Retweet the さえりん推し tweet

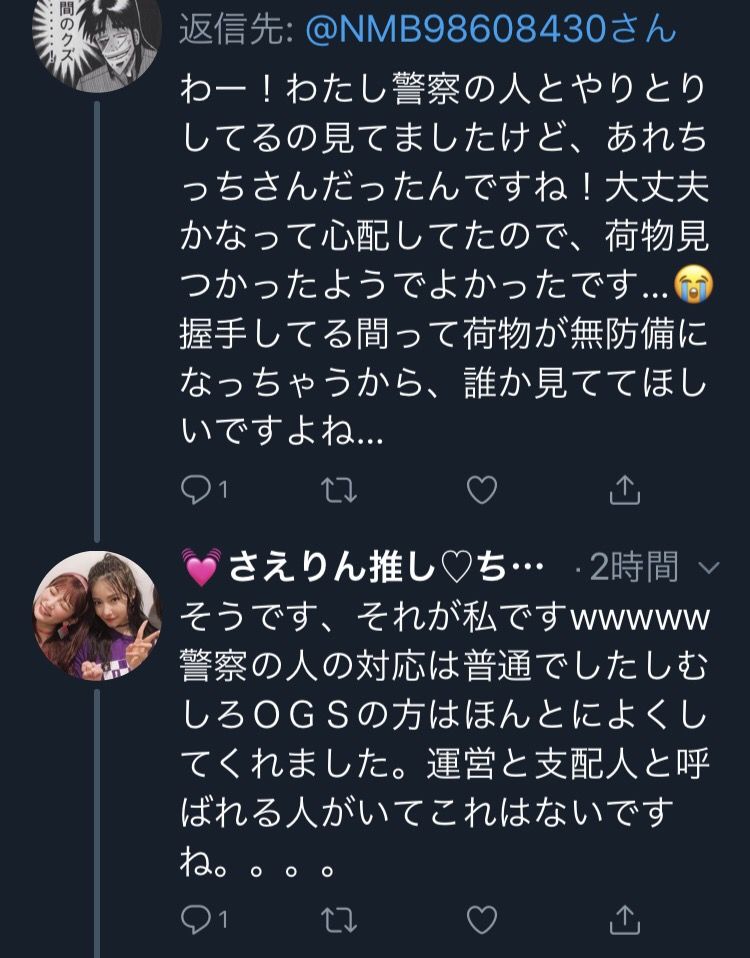tap(339, 920)
